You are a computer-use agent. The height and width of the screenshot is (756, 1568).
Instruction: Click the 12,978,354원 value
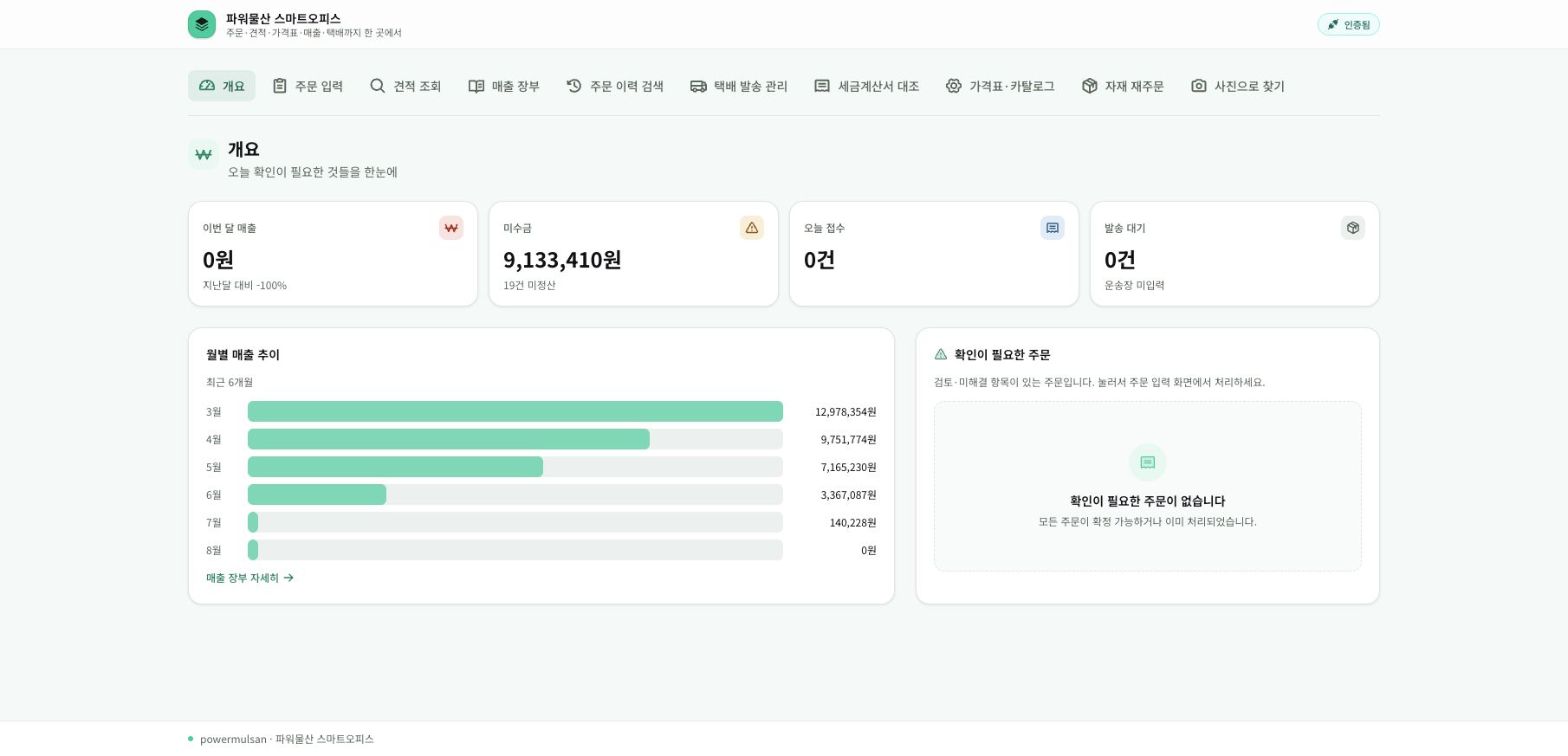846,411
